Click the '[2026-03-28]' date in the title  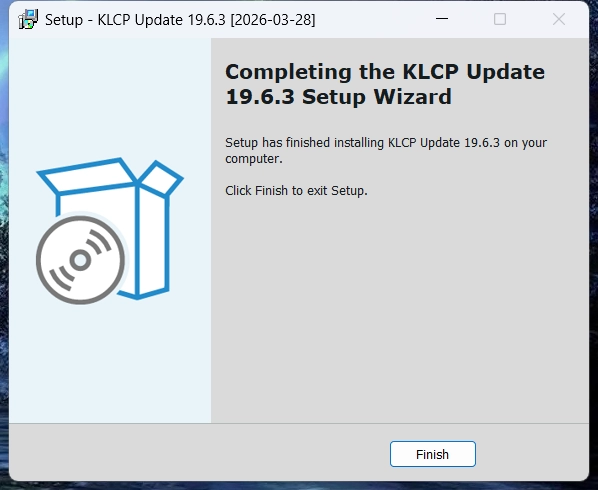coord(273,19)
